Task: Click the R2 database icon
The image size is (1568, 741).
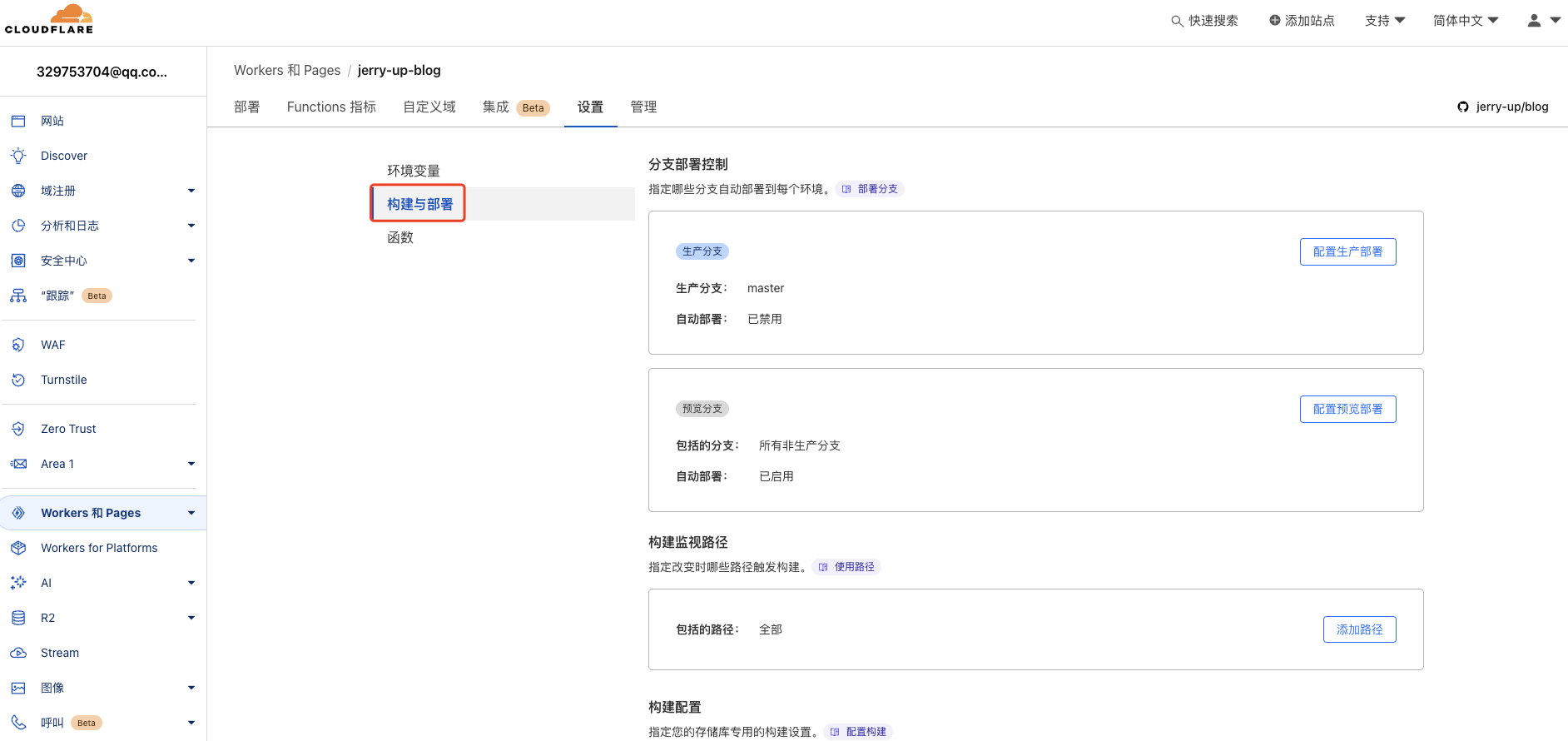Action: click(18, 618)
